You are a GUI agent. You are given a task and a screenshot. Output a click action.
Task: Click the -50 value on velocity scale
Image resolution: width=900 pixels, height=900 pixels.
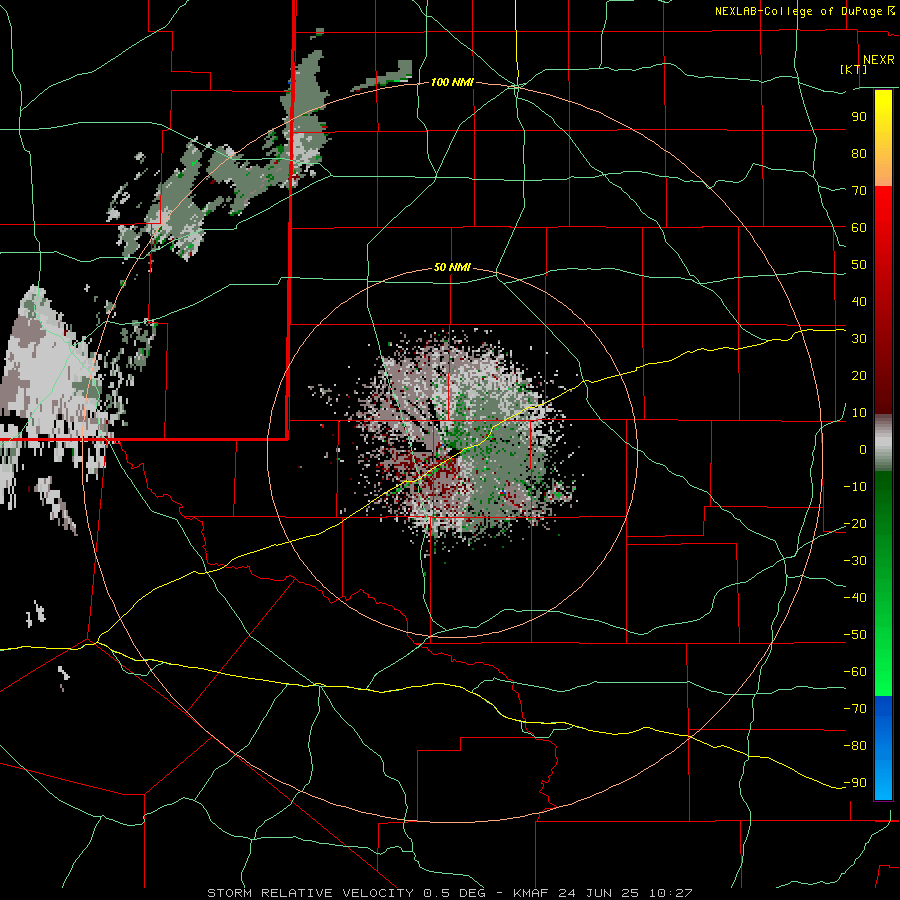[x=855, y=635]
